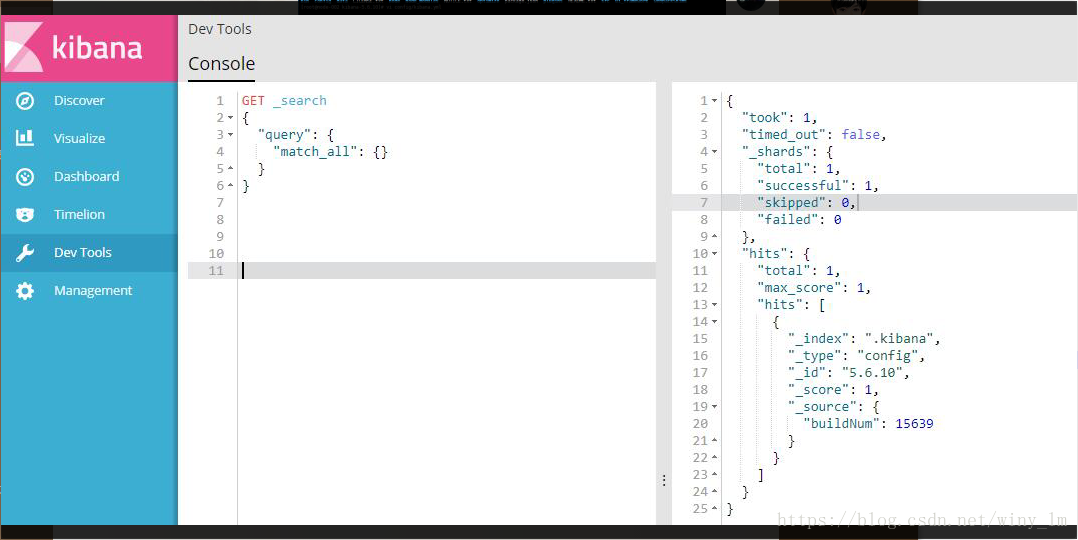Collapse request editor fold arrow on line 2
The height and width of the screenshot is (540, 1078).
(x=230, y=118)
